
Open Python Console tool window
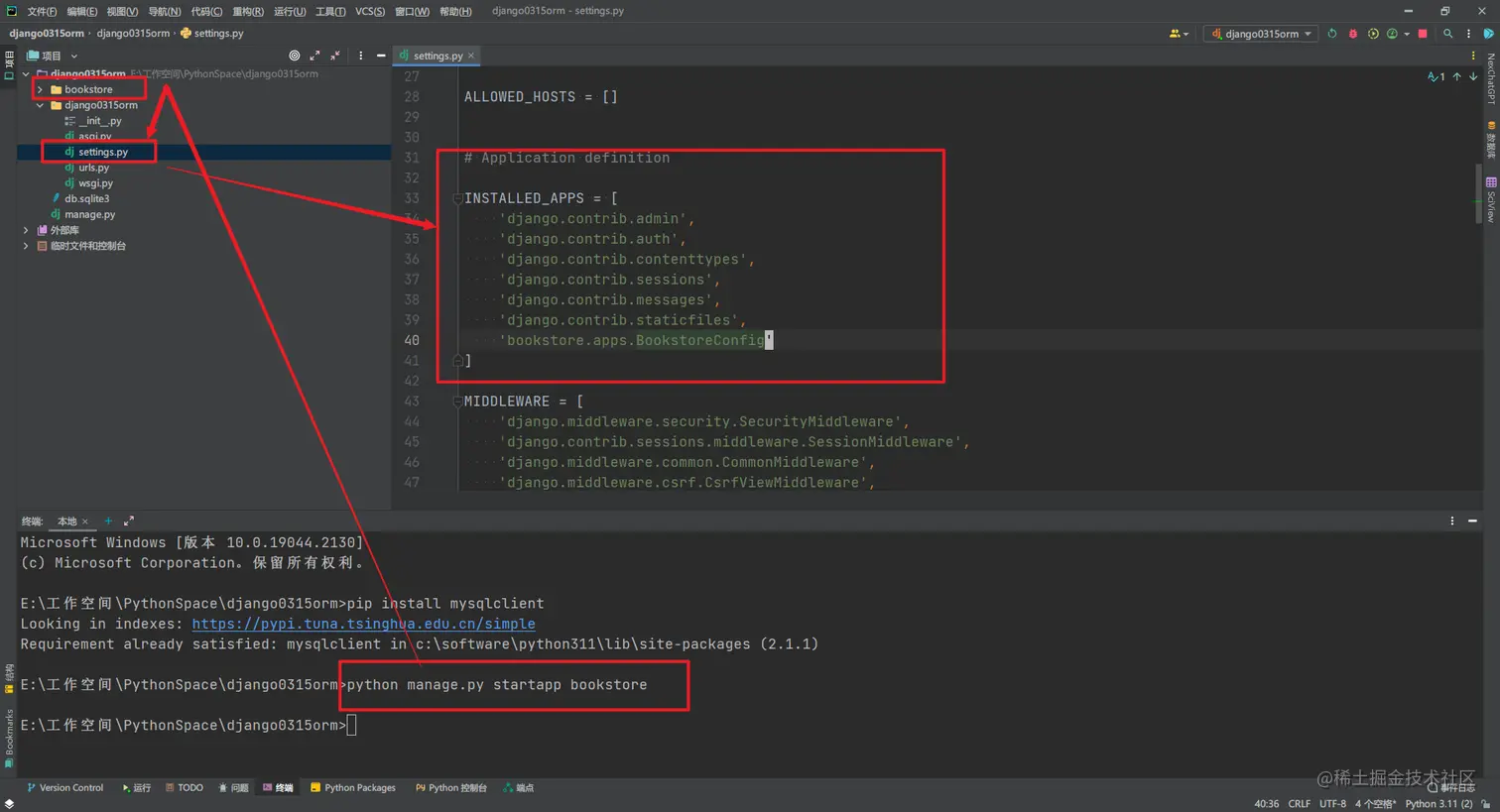(x=451, y=788)
